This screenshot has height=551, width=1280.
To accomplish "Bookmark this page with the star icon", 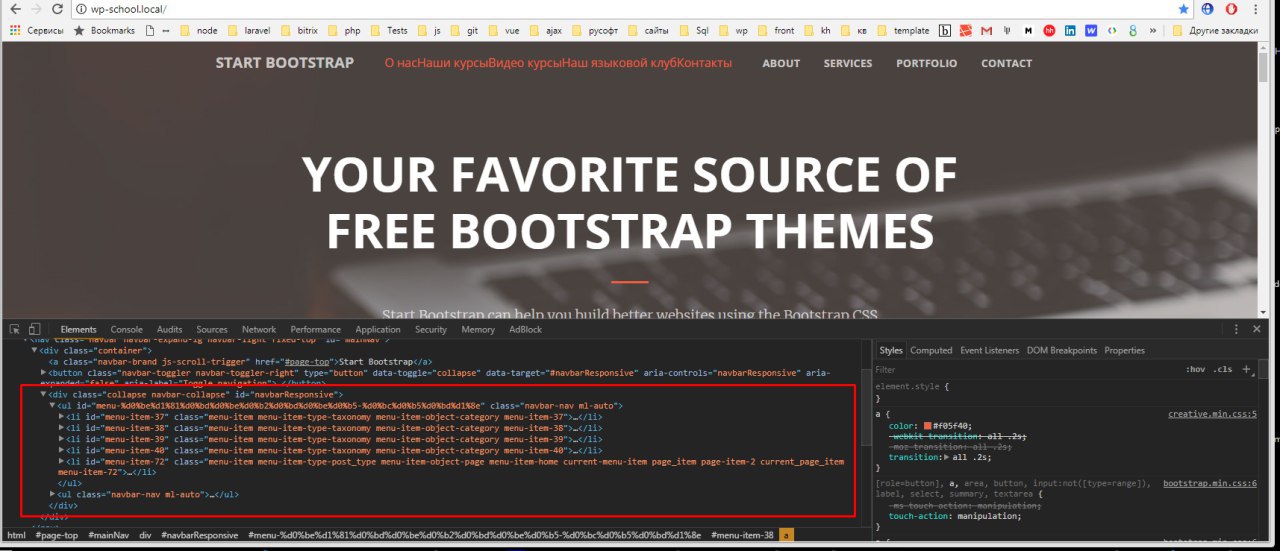I will click(x=1184, y=9).
